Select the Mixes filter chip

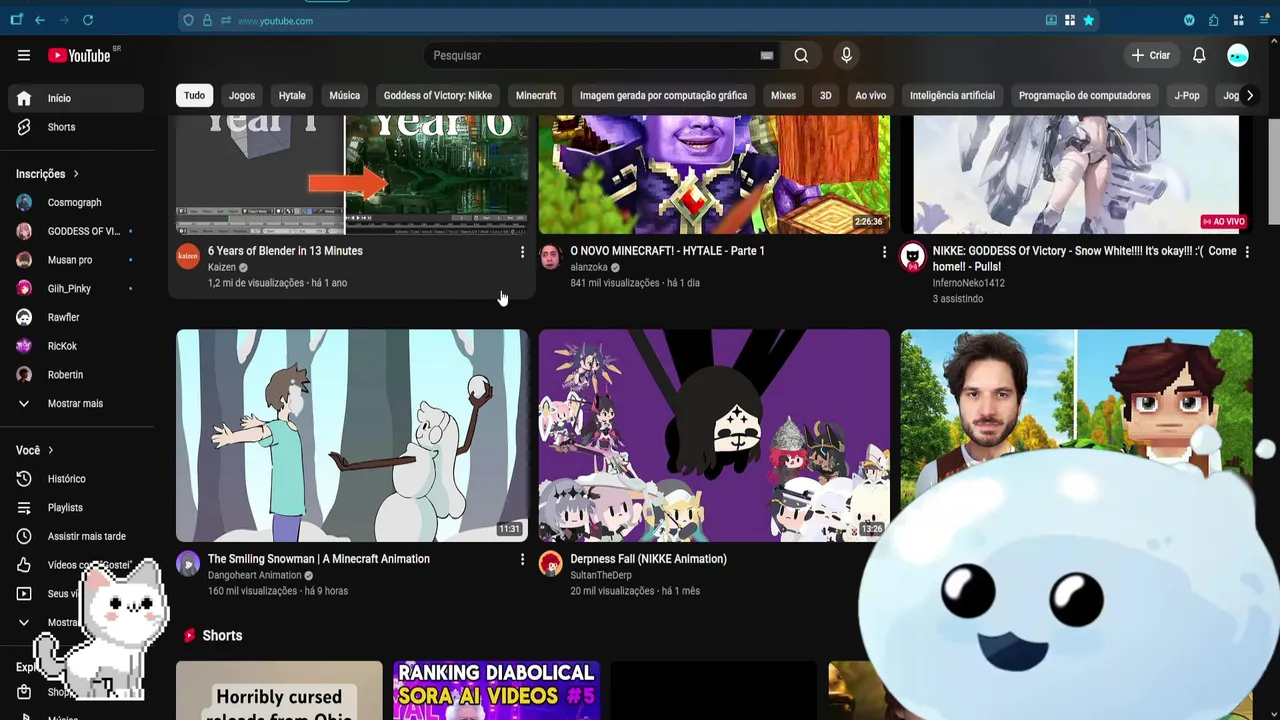pyautogui.click(x=783, y=95)
